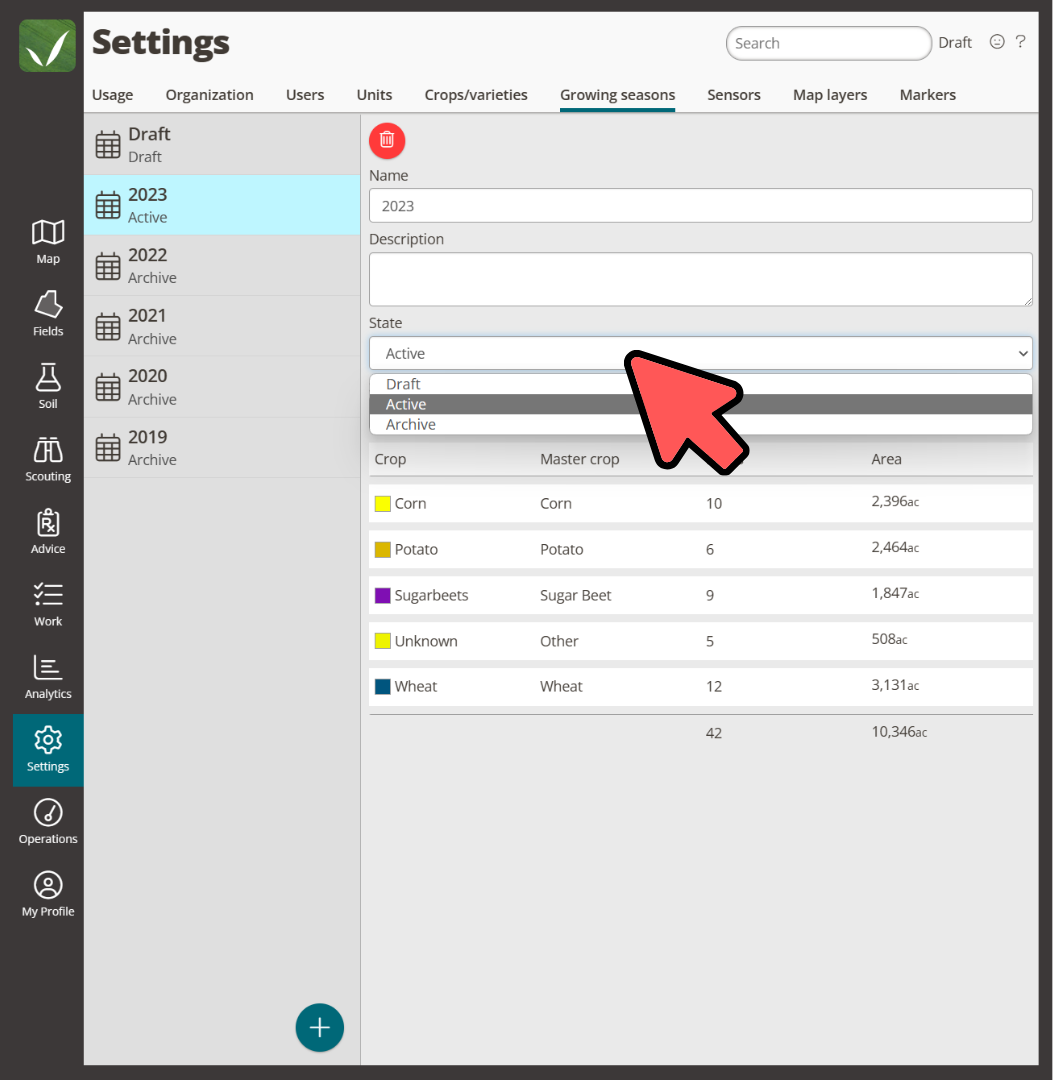This screenshot has height=1080, width=1053.
Task: Click the round plus add season button
Action: pos(320,1028)
